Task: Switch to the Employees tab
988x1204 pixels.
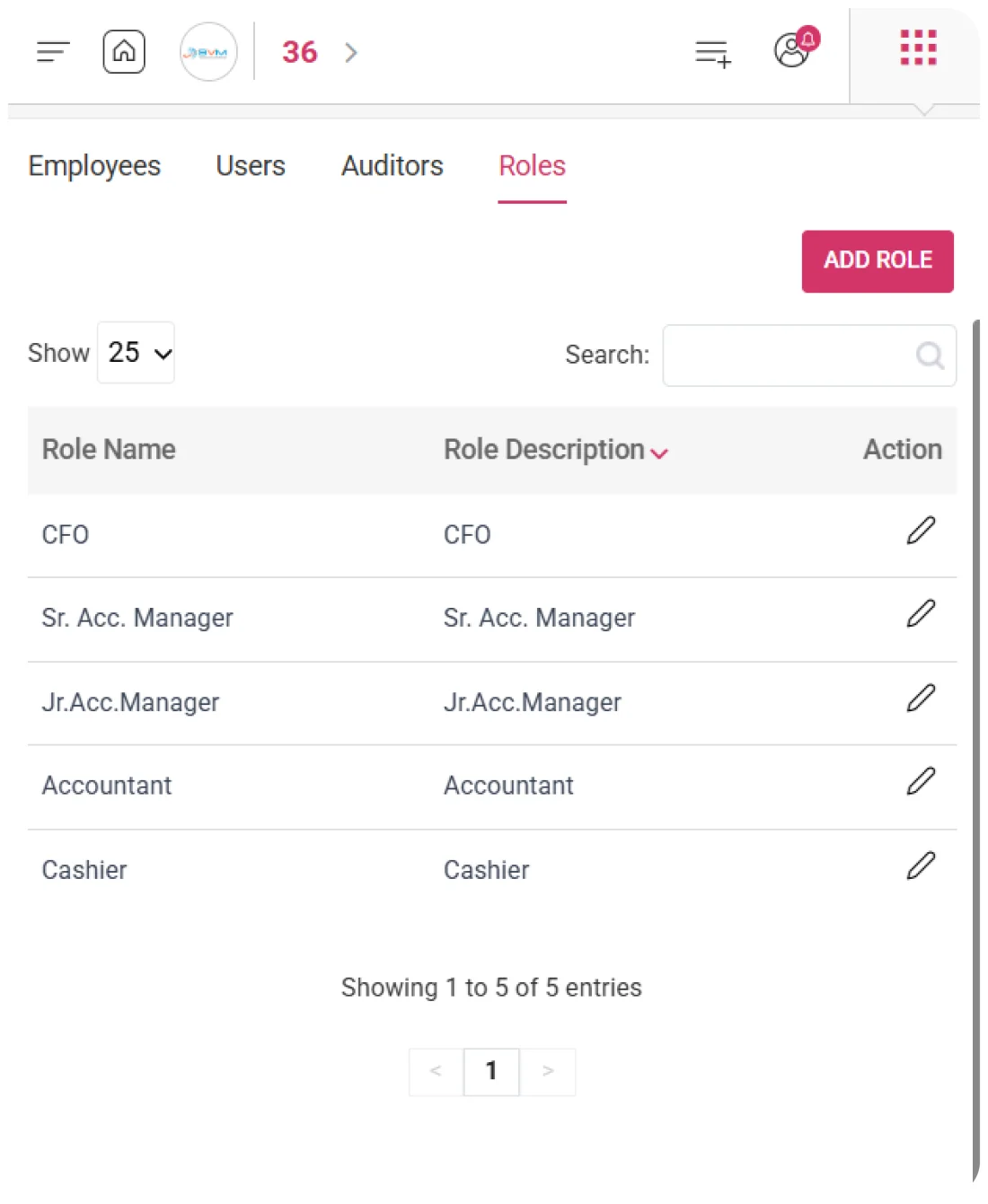Action: click(94, 166)
